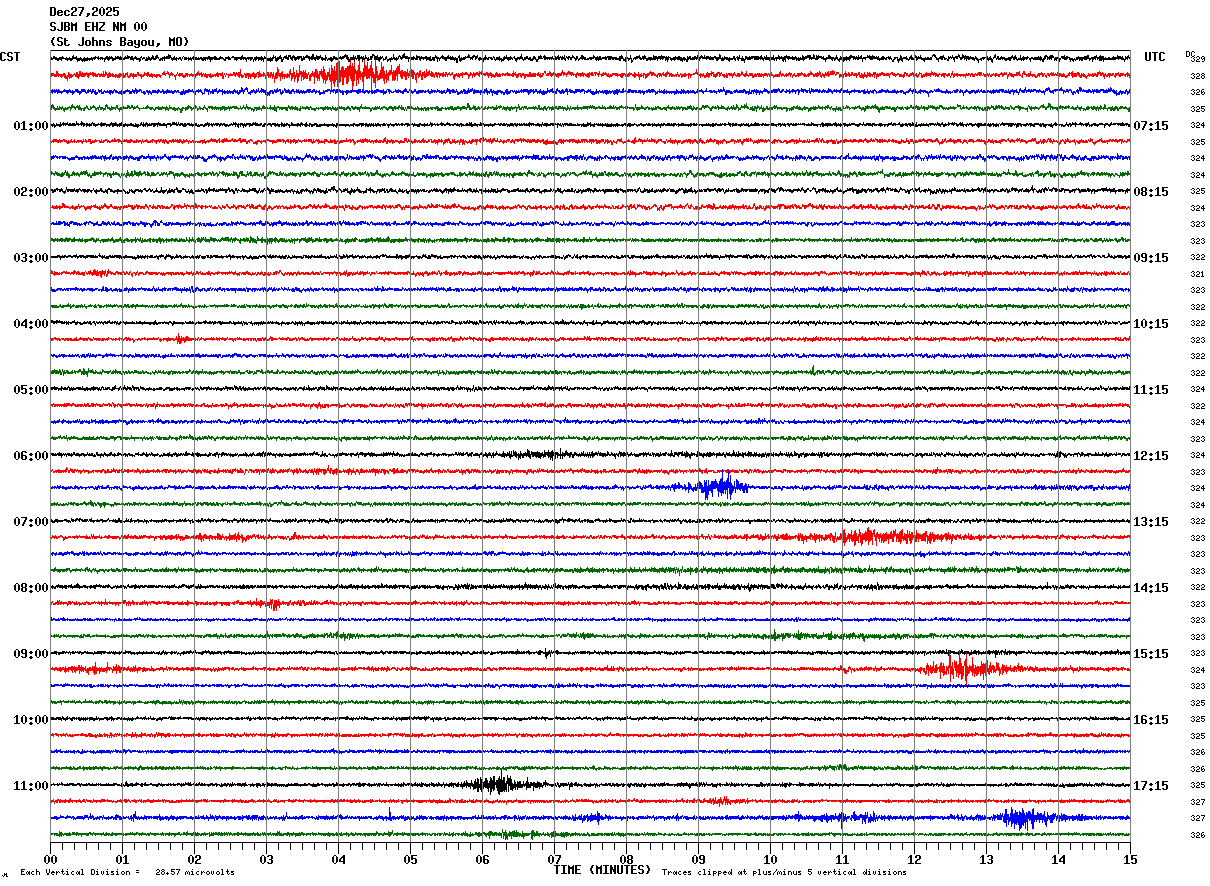Click the large red seismic burst in the top hour
Screen dimensions: 1210x886
click(355, 74)
